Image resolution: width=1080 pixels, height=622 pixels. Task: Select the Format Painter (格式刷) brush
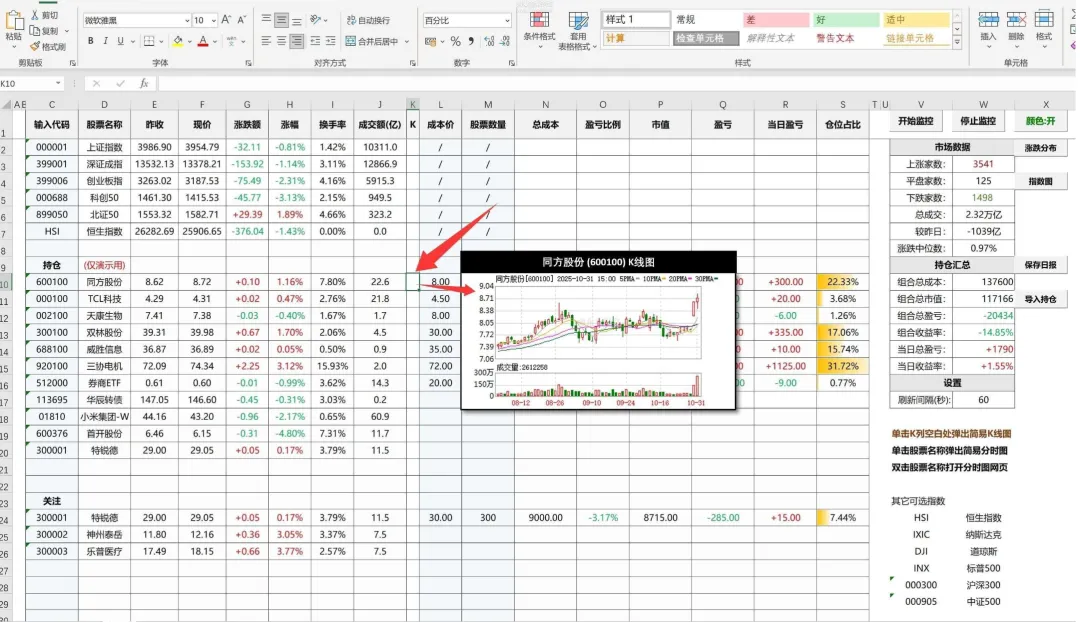(x=35, y=47)
